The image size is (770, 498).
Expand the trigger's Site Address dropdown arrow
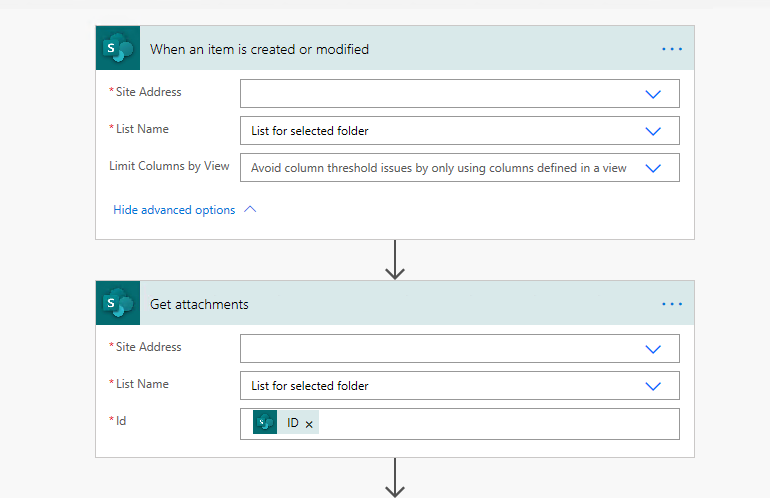[x=653, y=94]
